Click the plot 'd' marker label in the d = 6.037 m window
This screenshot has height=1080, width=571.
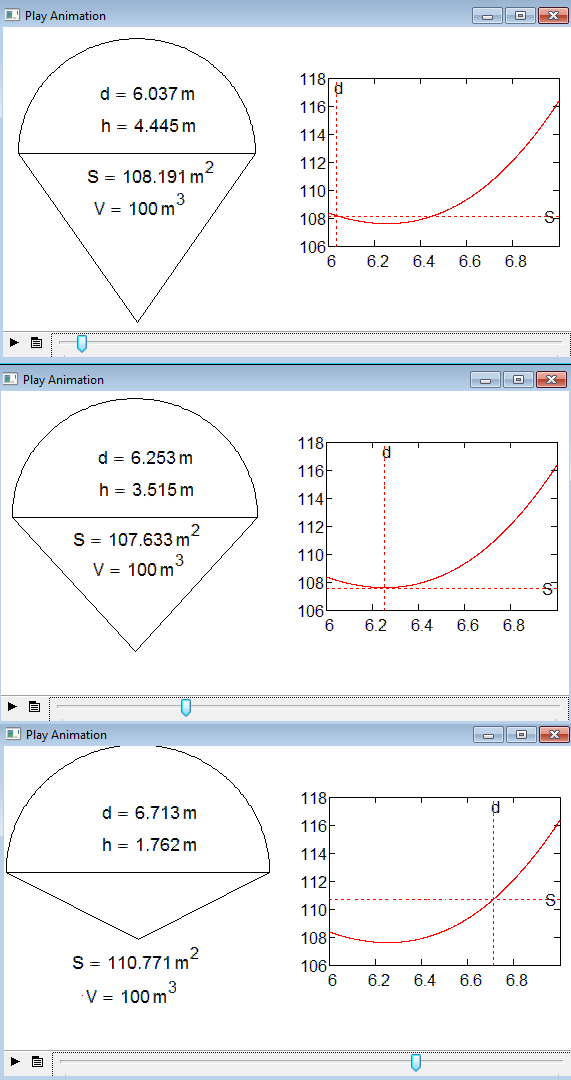tap(338, 89)
